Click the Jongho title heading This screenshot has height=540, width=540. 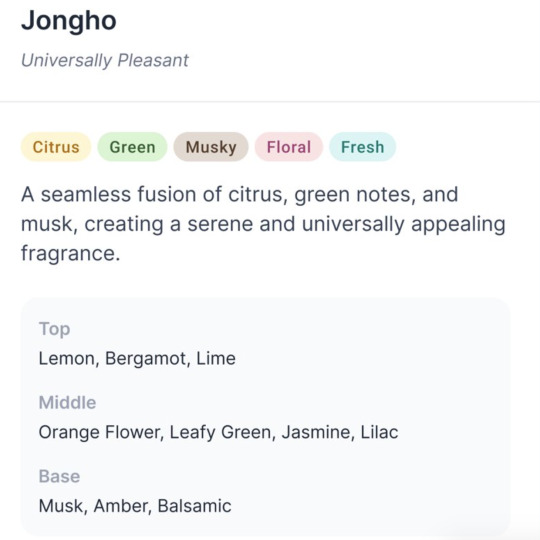point(69,21)
